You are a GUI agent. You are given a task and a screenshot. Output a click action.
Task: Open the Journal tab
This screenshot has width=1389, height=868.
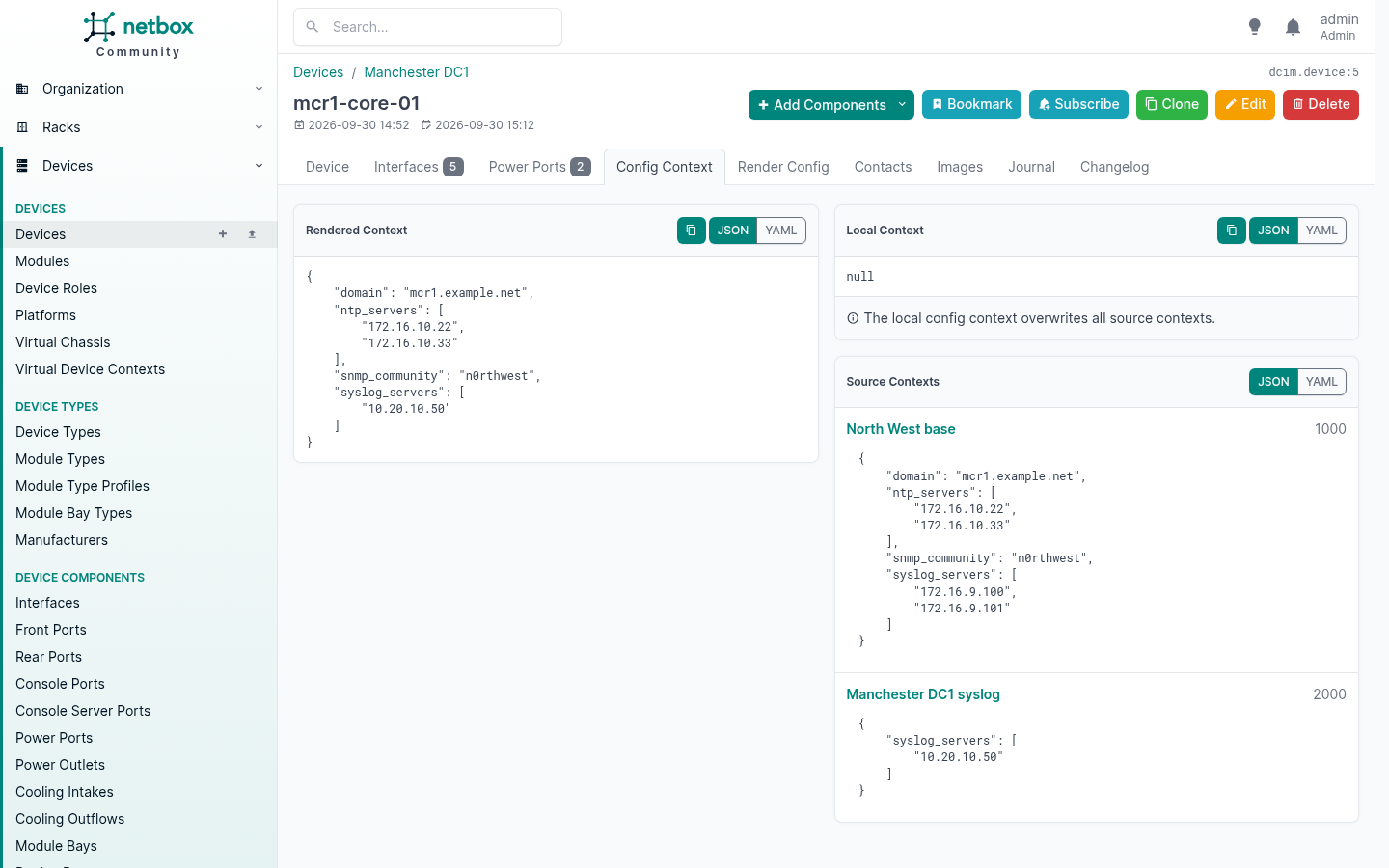tap(1031, 167)
